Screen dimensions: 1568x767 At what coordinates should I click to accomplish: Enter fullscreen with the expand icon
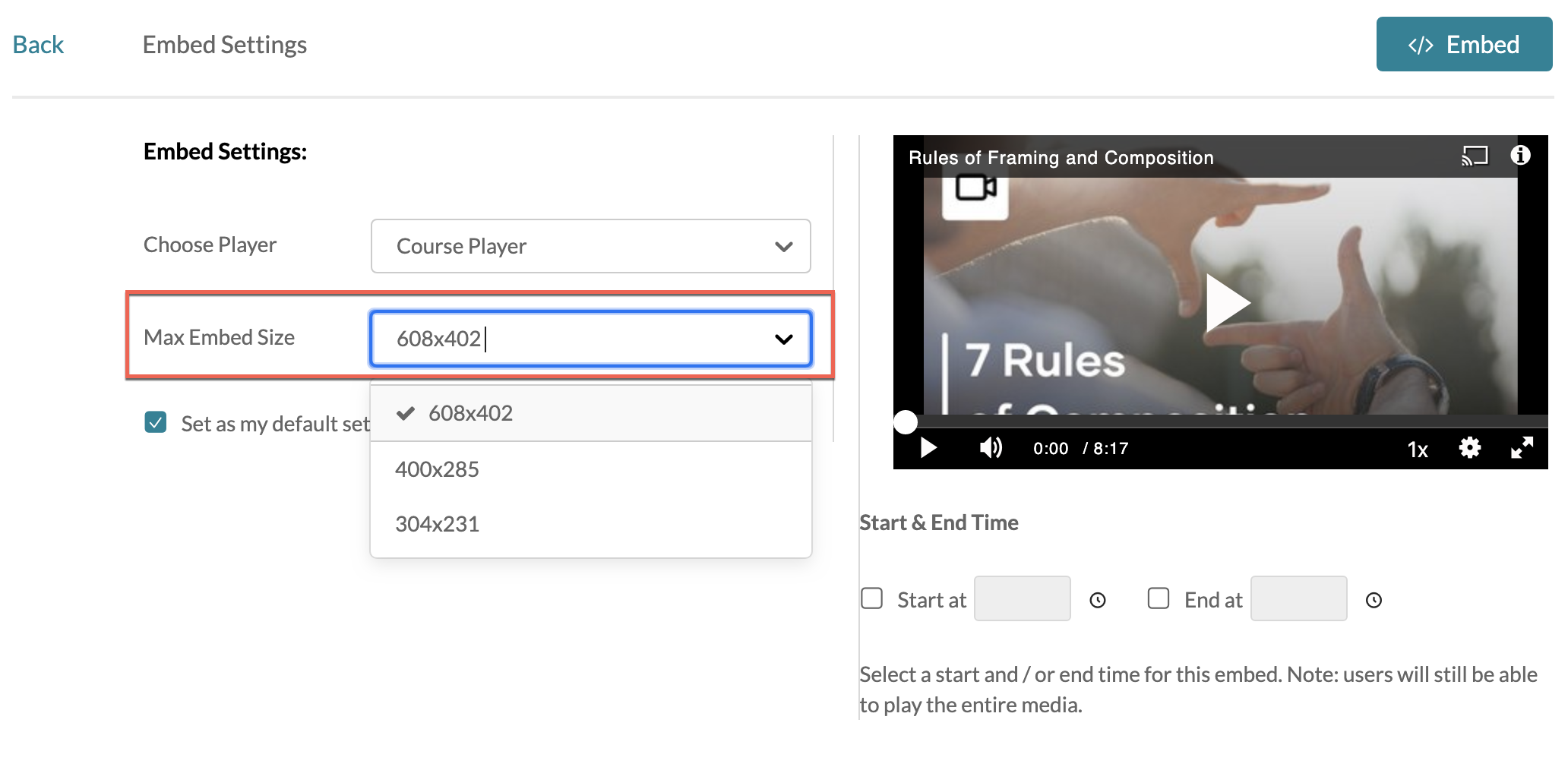1522,448
